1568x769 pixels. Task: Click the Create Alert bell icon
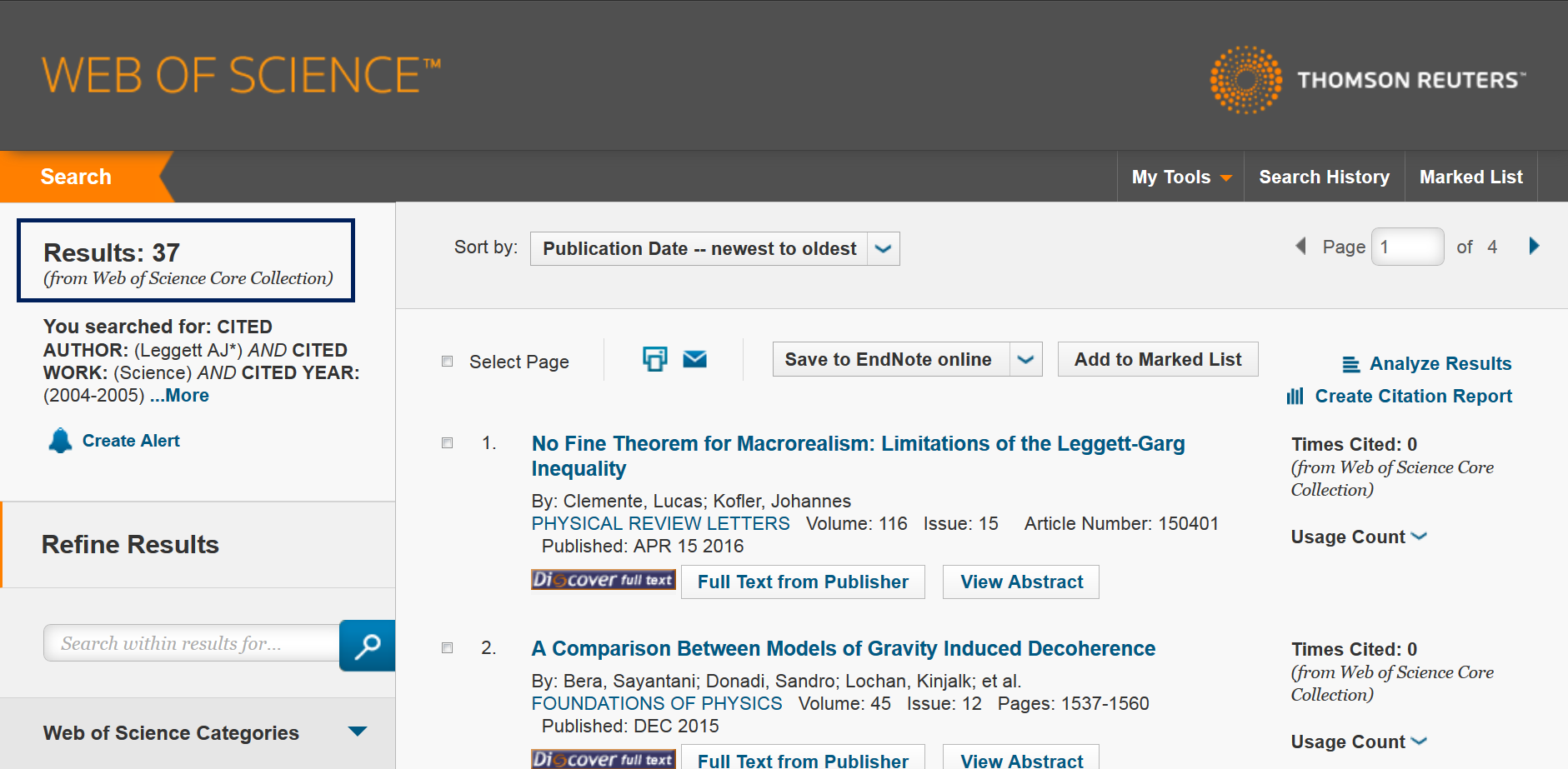coord(60,440)
